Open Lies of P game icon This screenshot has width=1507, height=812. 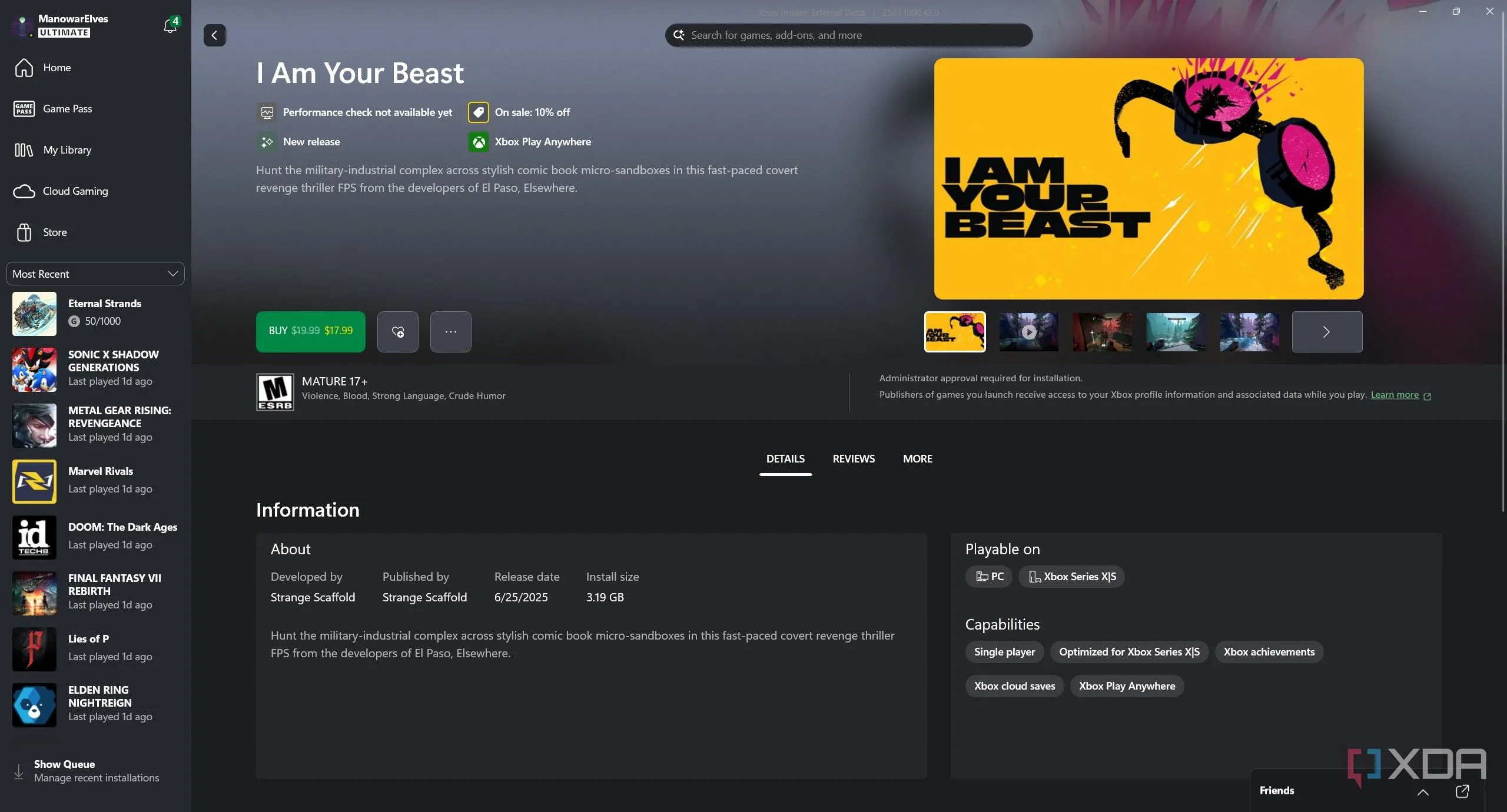click(34, 650)
